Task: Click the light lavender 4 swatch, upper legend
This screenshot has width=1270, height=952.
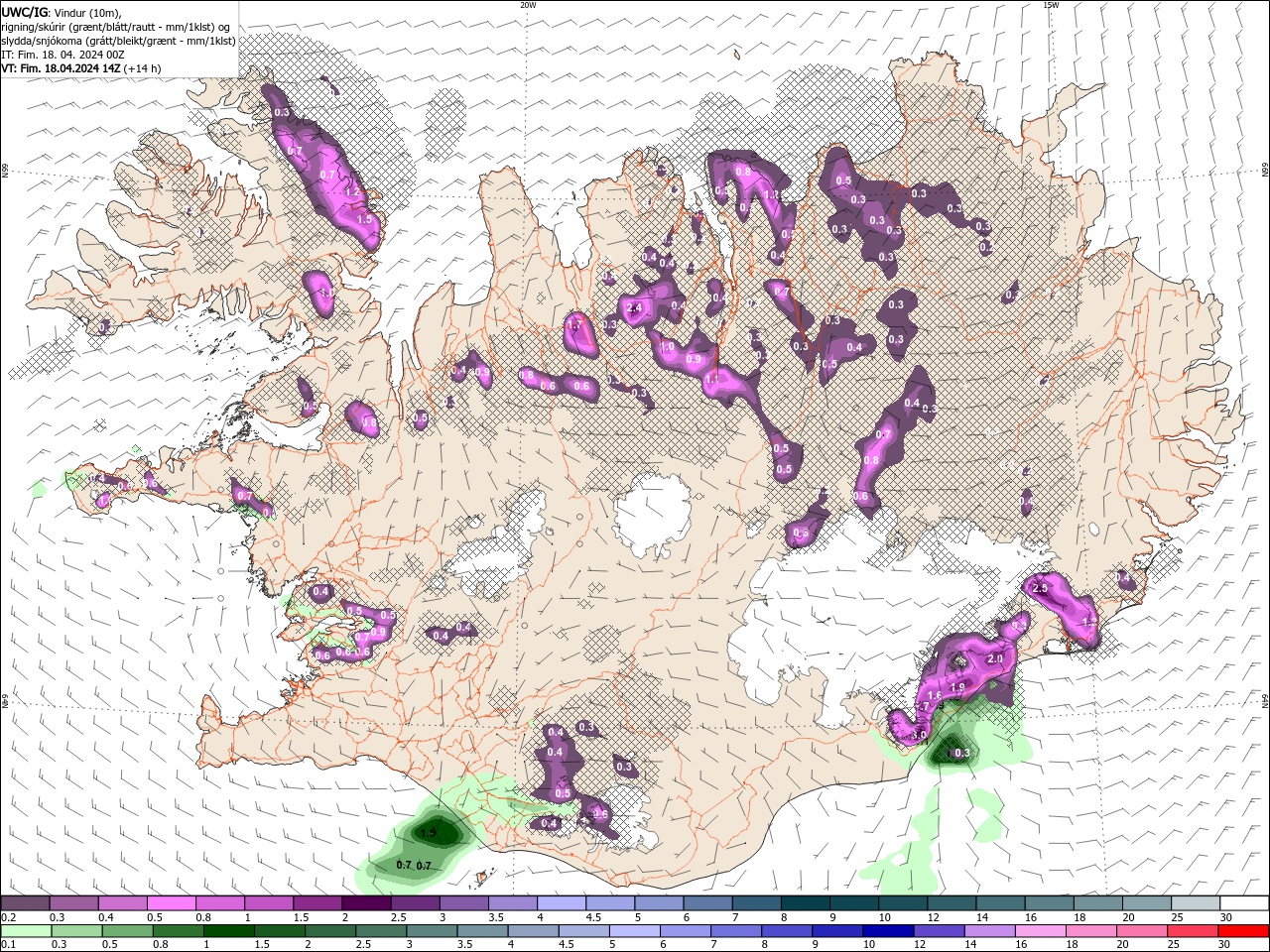Action: point(561,903)
